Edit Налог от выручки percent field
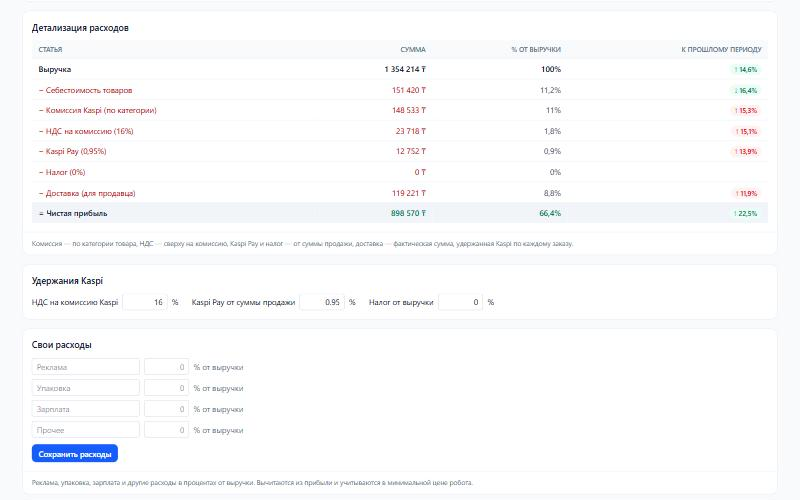The height and width of the screenshot is (500, 800). pyautogui.click(x=460, y=302)
